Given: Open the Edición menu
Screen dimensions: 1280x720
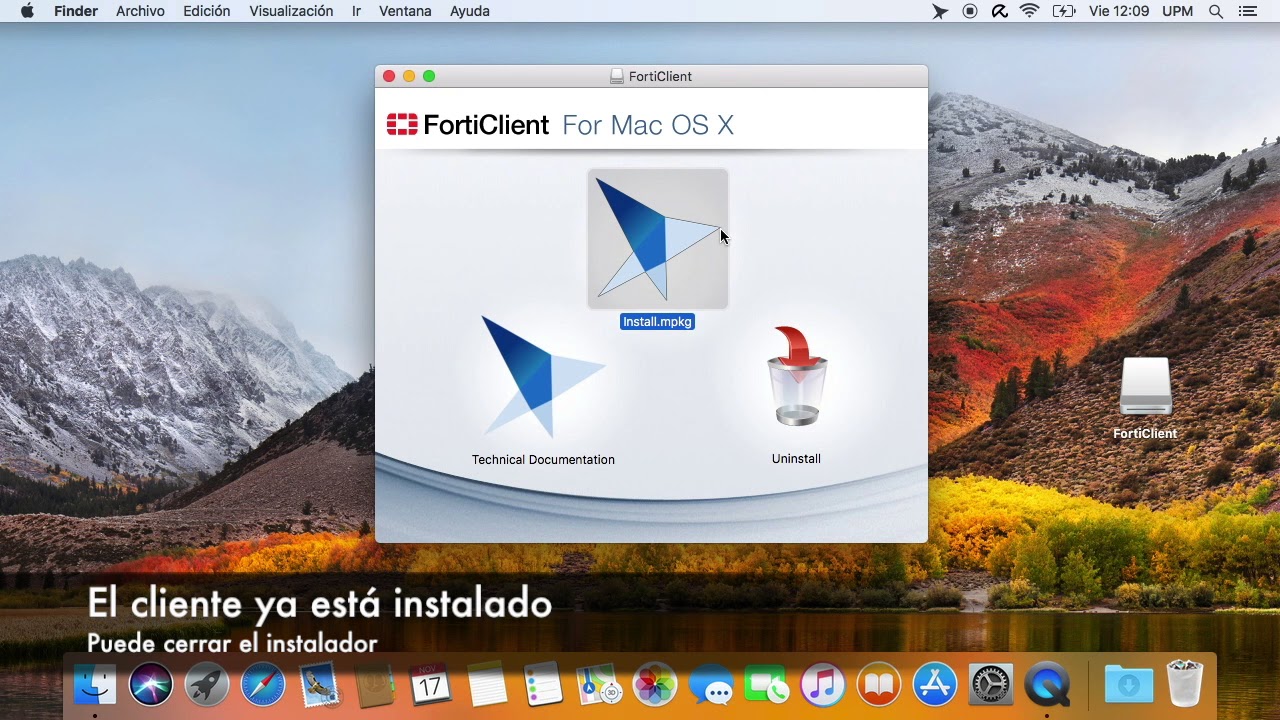Looking at the screenshot, I should pyautogui.click(x=207, y=11).
